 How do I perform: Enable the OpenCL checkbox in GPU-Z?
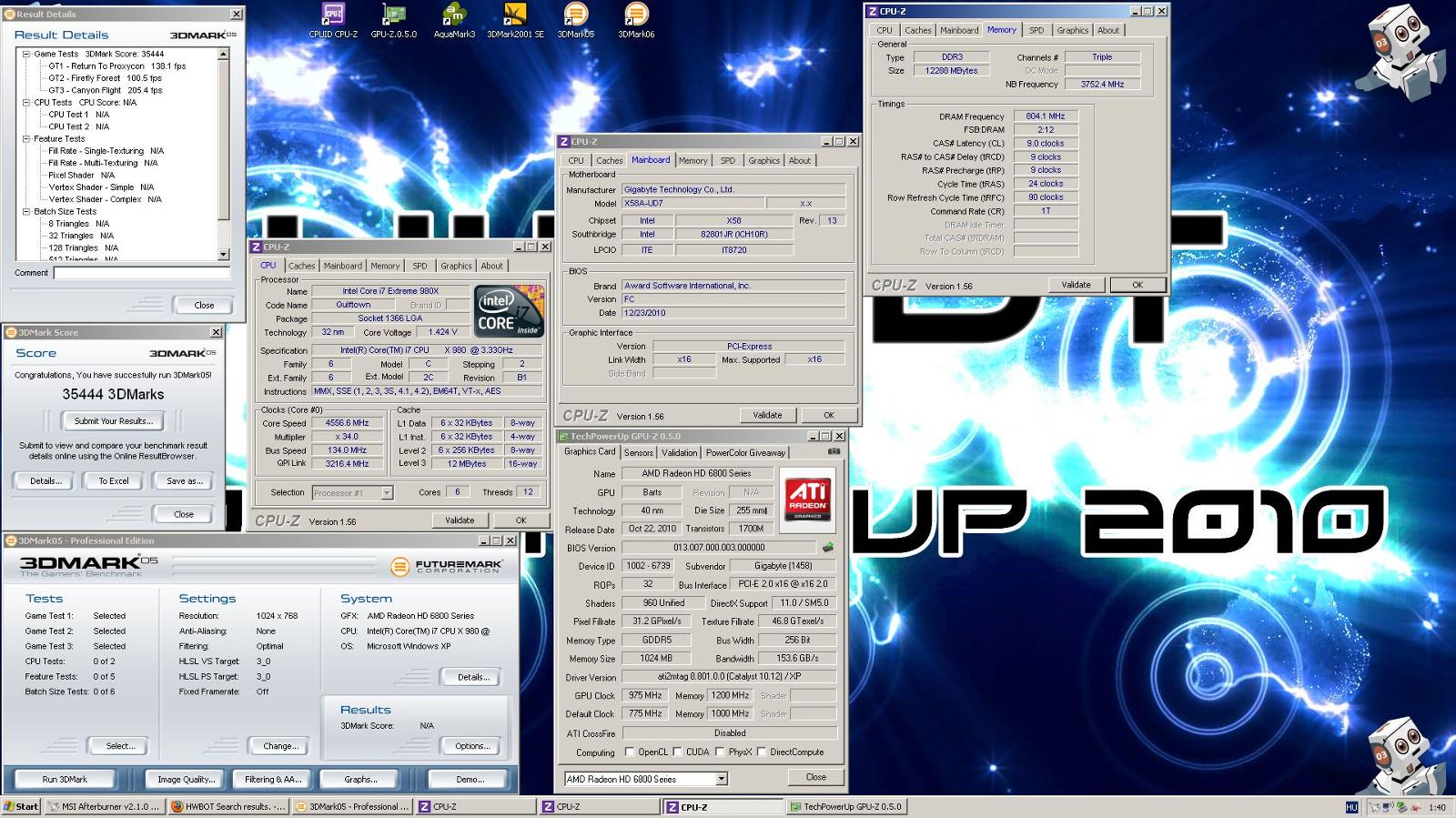pyautogui.click(x=630, y=752)
